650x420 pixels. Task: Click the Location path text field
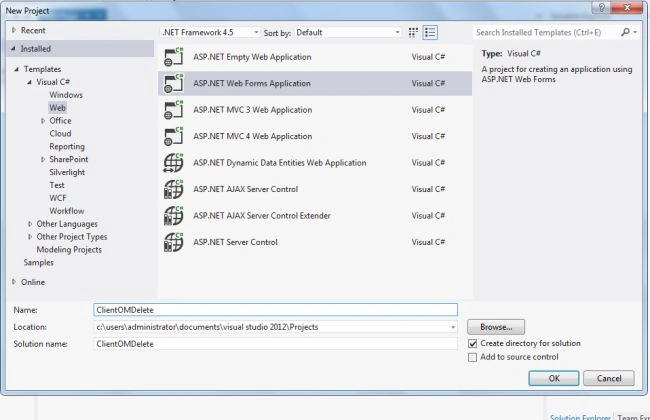[x=271, y=327]
